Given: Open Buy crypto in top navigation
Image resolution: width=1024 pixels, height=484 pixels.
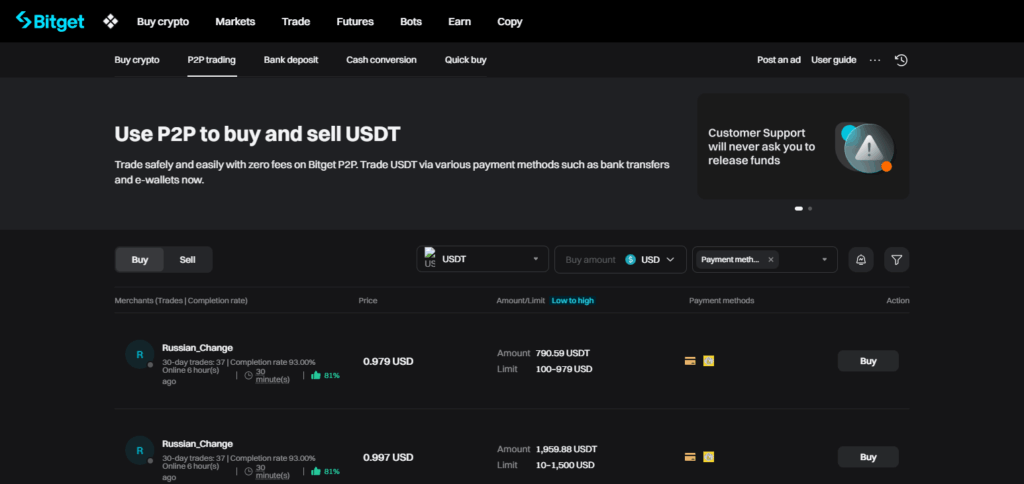Looking at the screenshot, I should 163,22.
